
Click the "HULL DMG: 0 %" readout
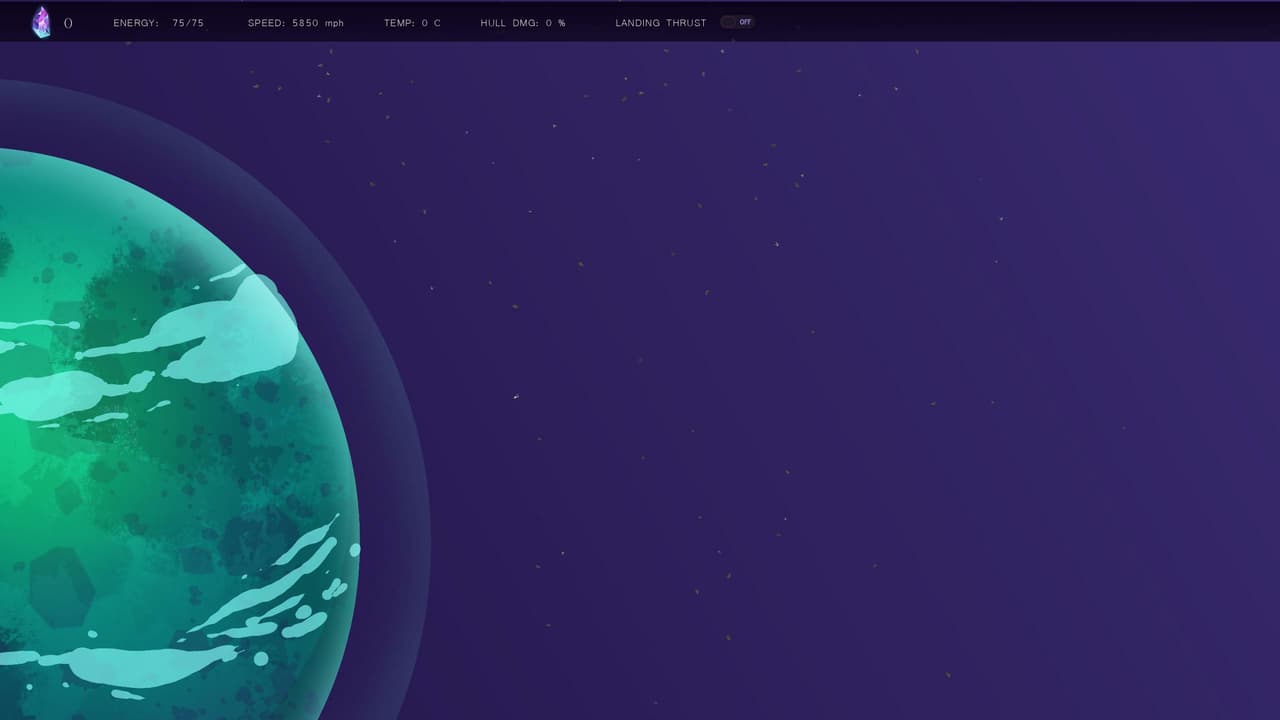pos(522,23)
